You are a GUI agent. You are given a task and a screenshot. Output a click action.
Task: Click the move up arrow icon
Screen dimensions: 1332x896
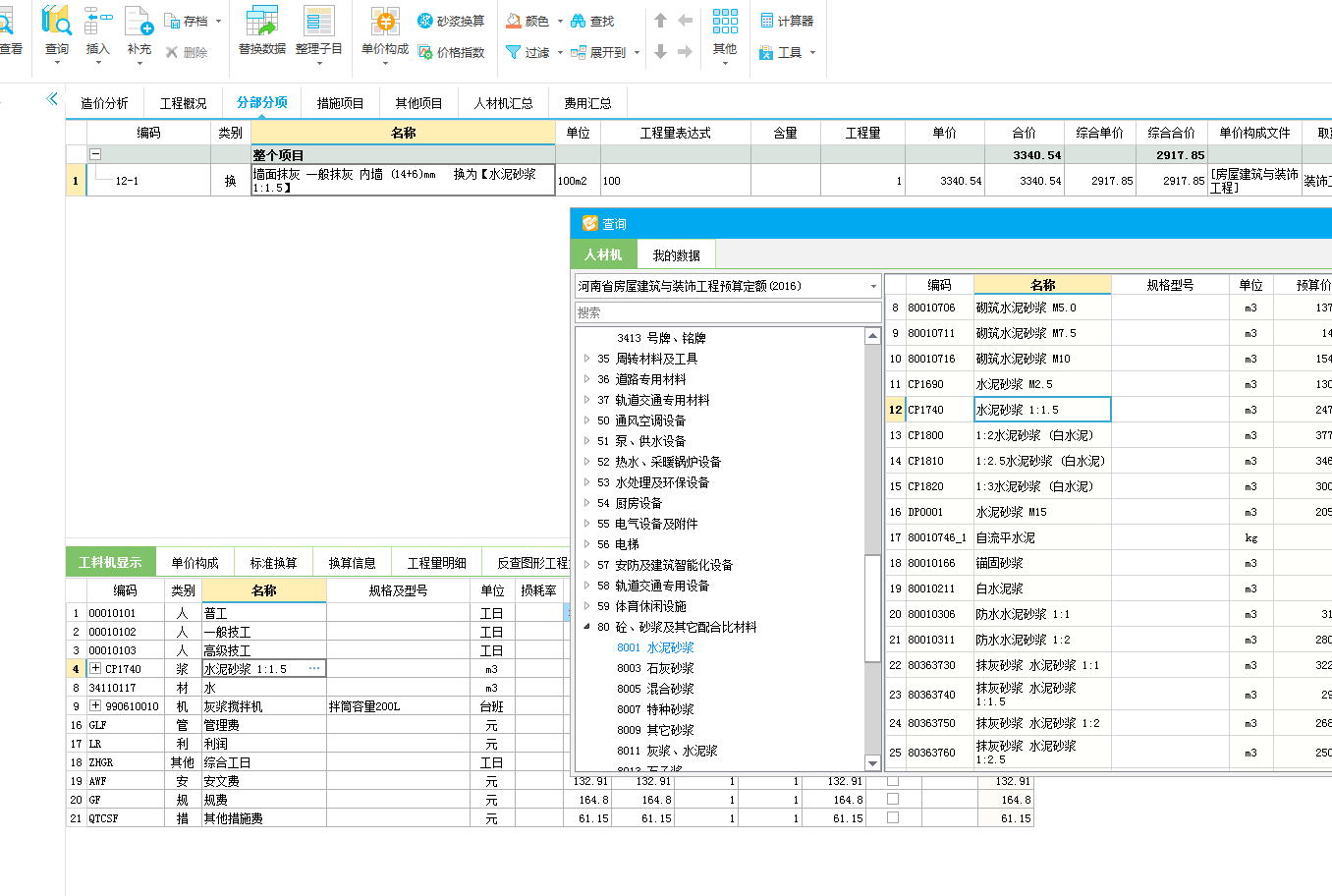tap(660, 20)
